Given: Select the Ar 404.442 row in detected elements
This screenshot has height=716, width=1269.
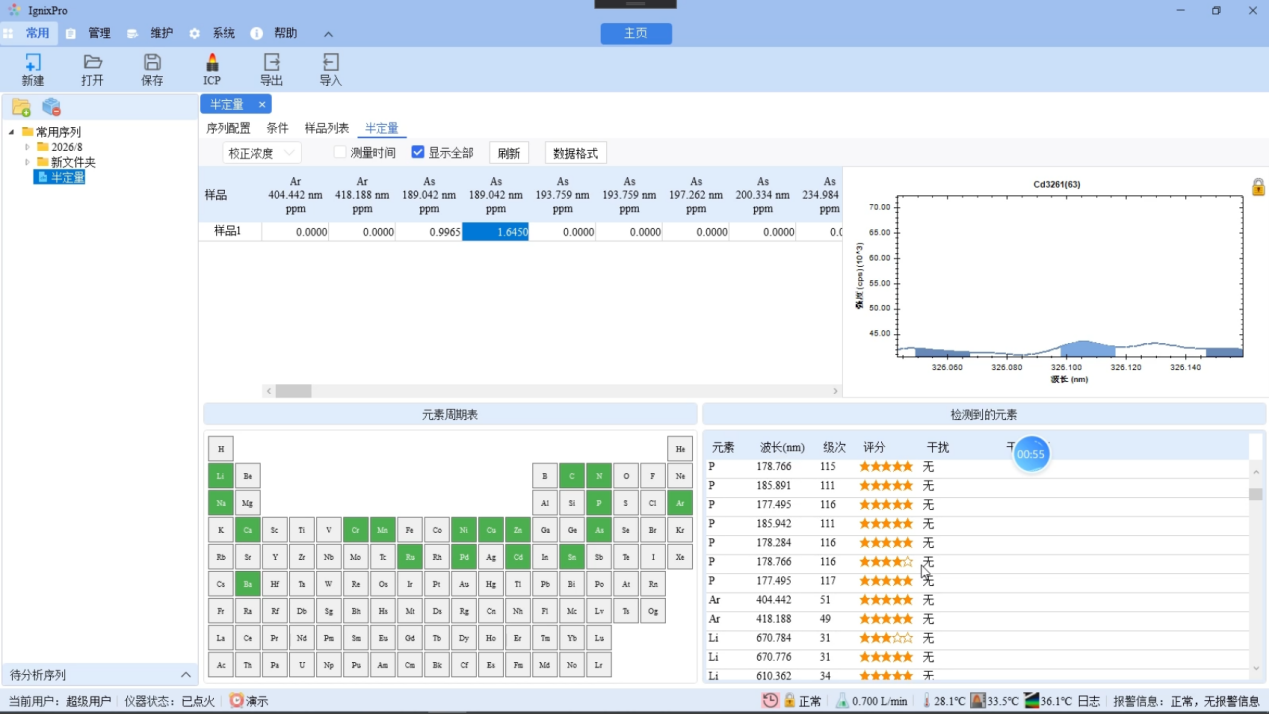Looking at the screenshot, I should (x=976, y=600).
